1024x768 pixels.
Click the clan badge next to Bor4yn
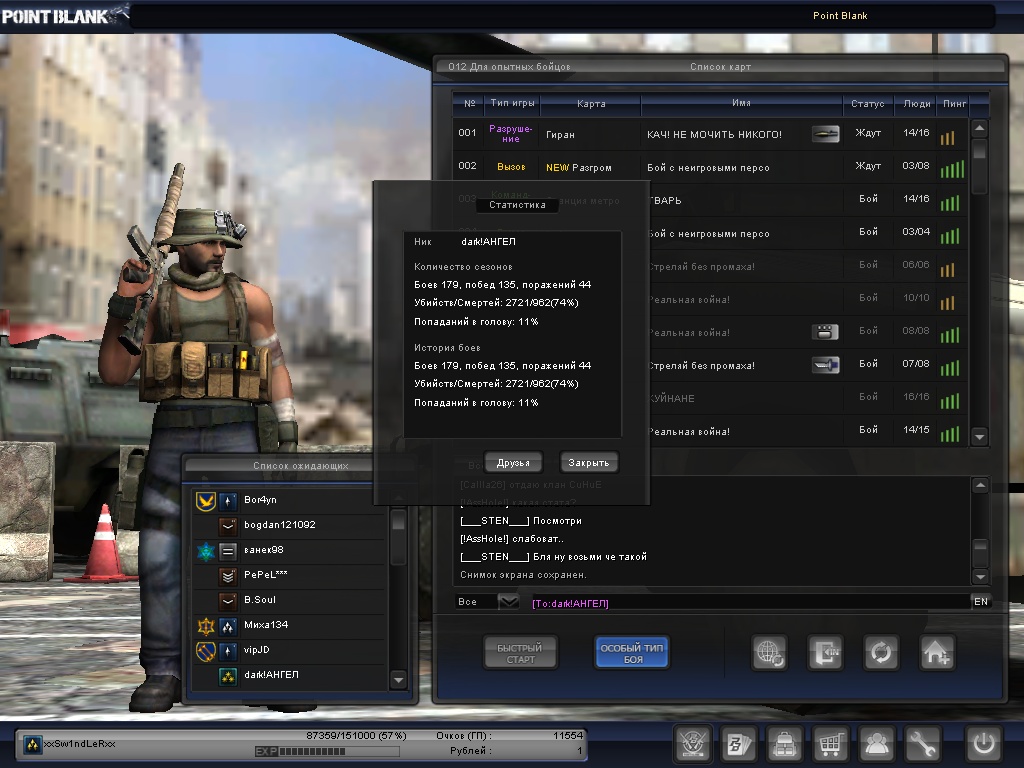click(206, 501)
